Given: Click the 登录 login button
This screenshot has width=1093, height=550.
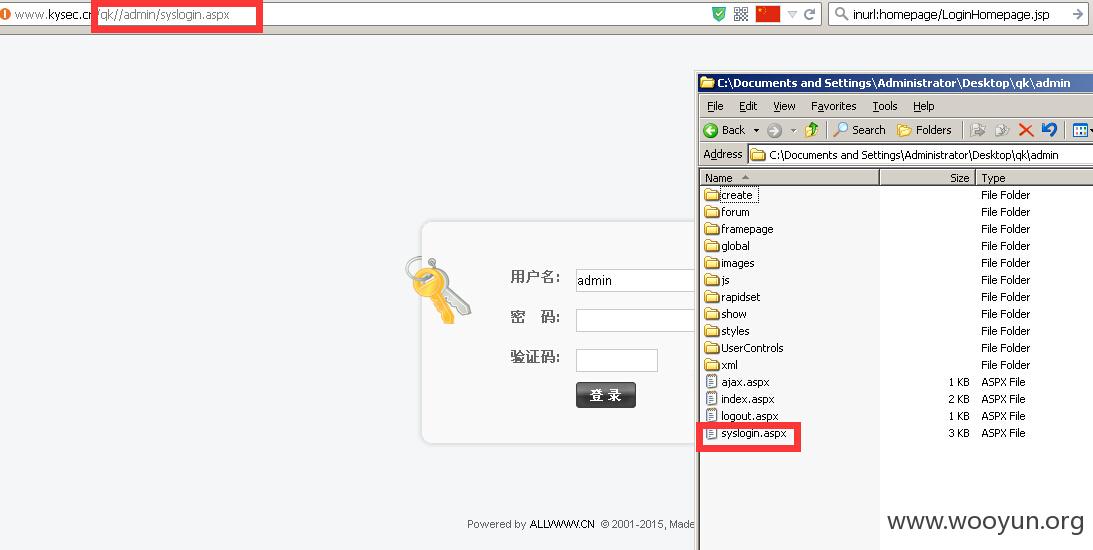Looking at the screenshot, I should pyautogui.click(x=606, y=395).
